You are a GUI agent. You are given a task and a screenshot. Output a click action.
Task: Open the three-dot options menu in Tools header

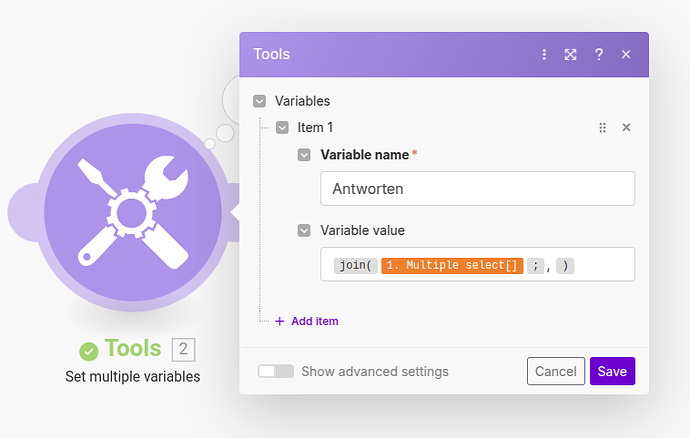point(544,54)
